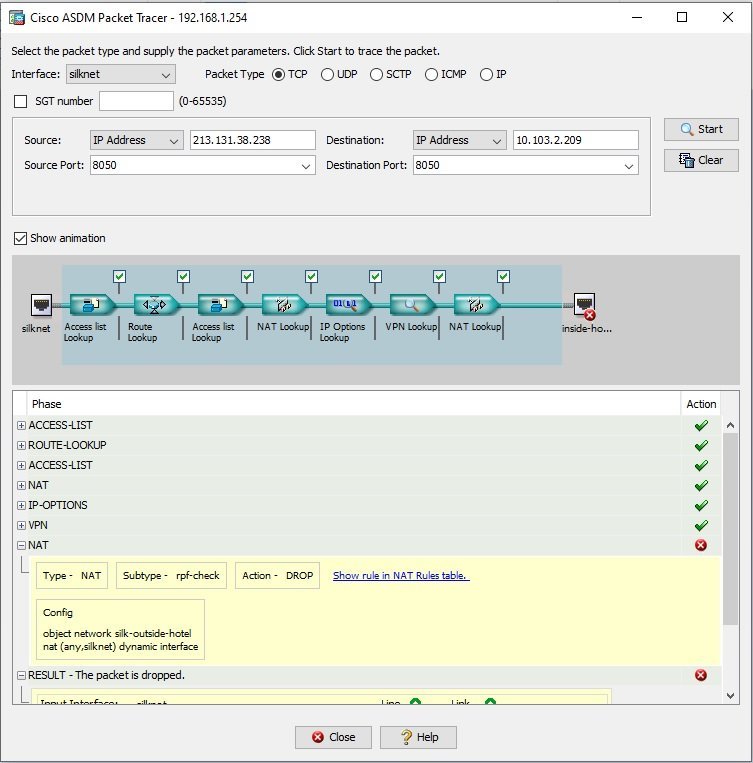
Task: Click the inside-ho... destination interface icon
Action: point(585,306)
